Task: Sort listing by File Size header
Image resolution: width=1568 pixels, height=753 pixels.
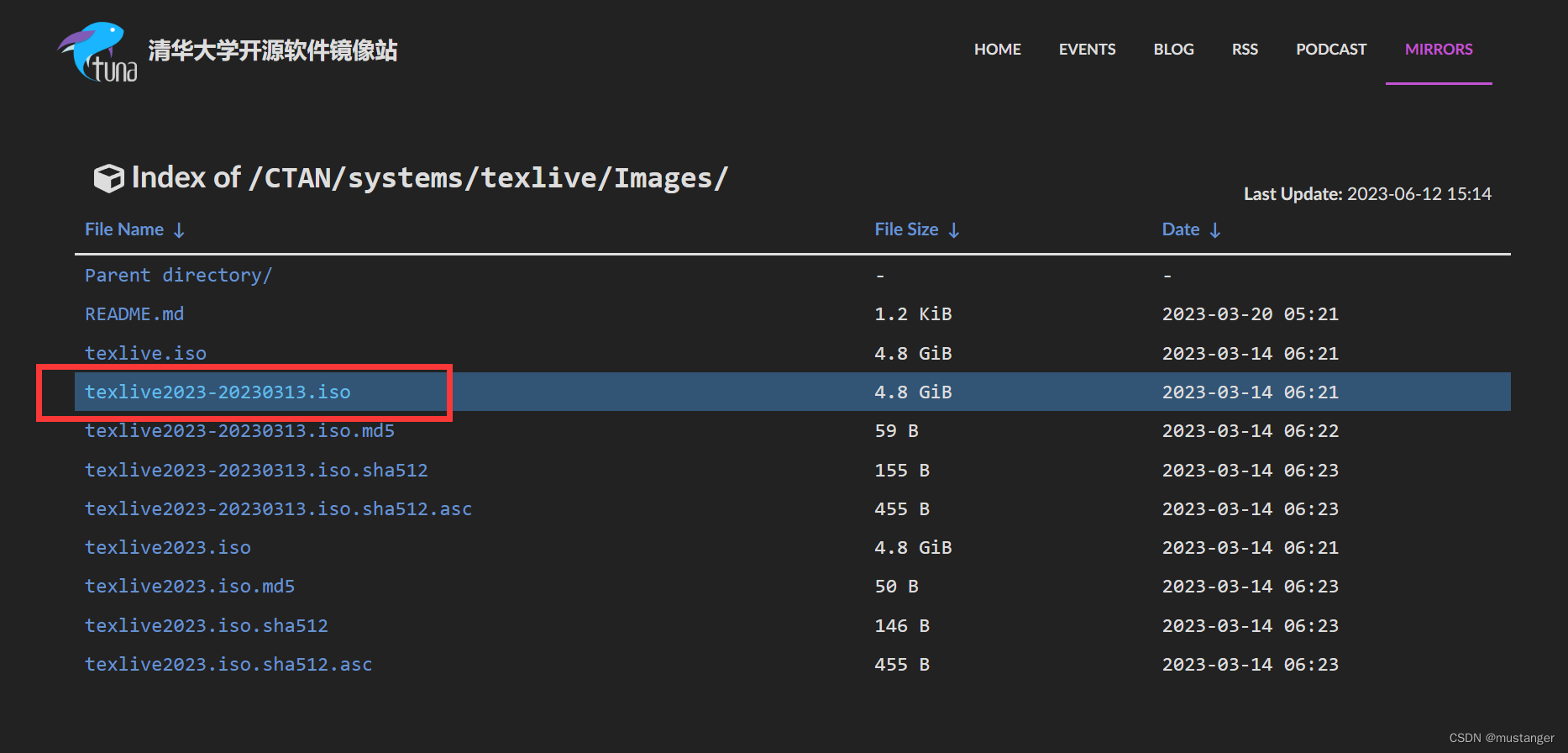Action: pyautogui.click(x=906, y=229)
